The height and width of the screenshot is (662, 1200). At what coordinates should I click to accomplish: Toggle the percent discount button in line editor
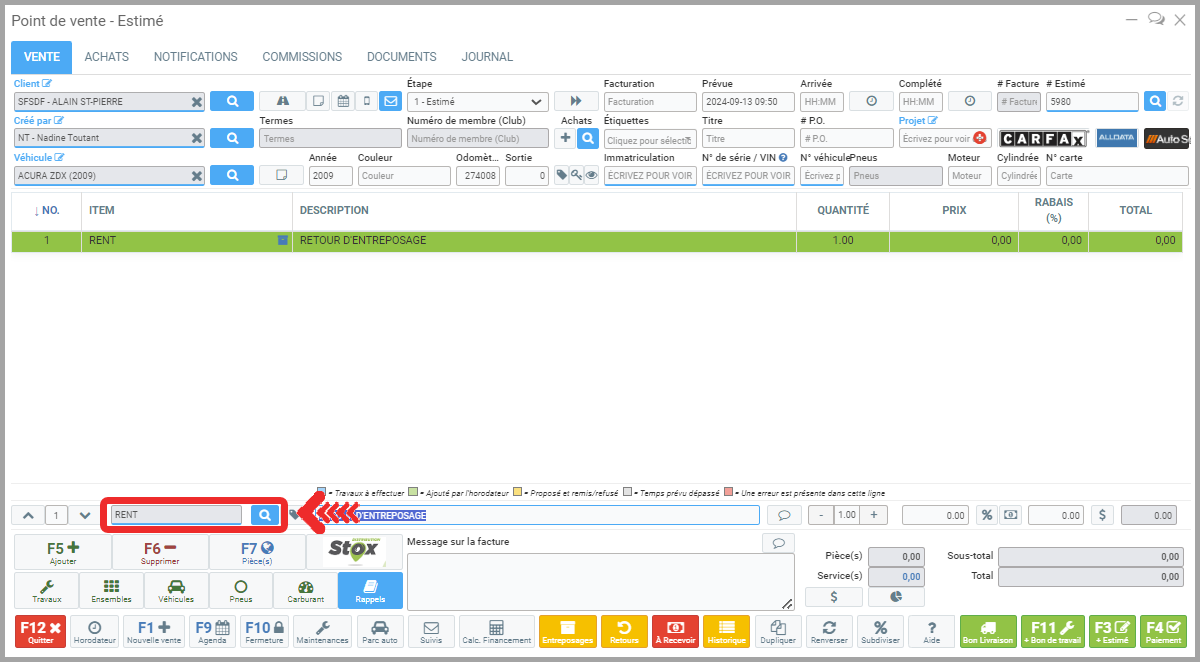(x=985, y=515)
